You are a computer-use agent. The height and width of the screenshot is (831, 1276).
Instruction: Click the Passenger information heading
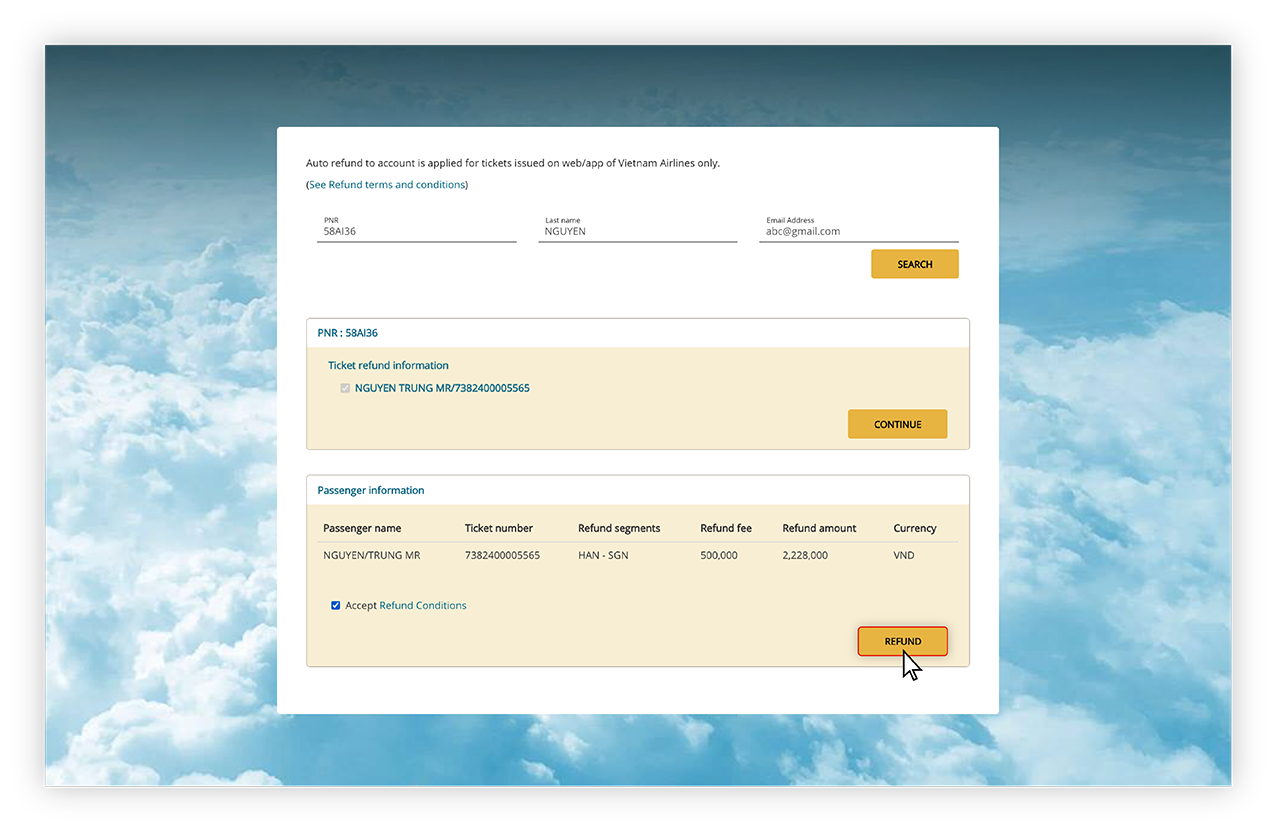pyautogui.click(x=371, y=490)
